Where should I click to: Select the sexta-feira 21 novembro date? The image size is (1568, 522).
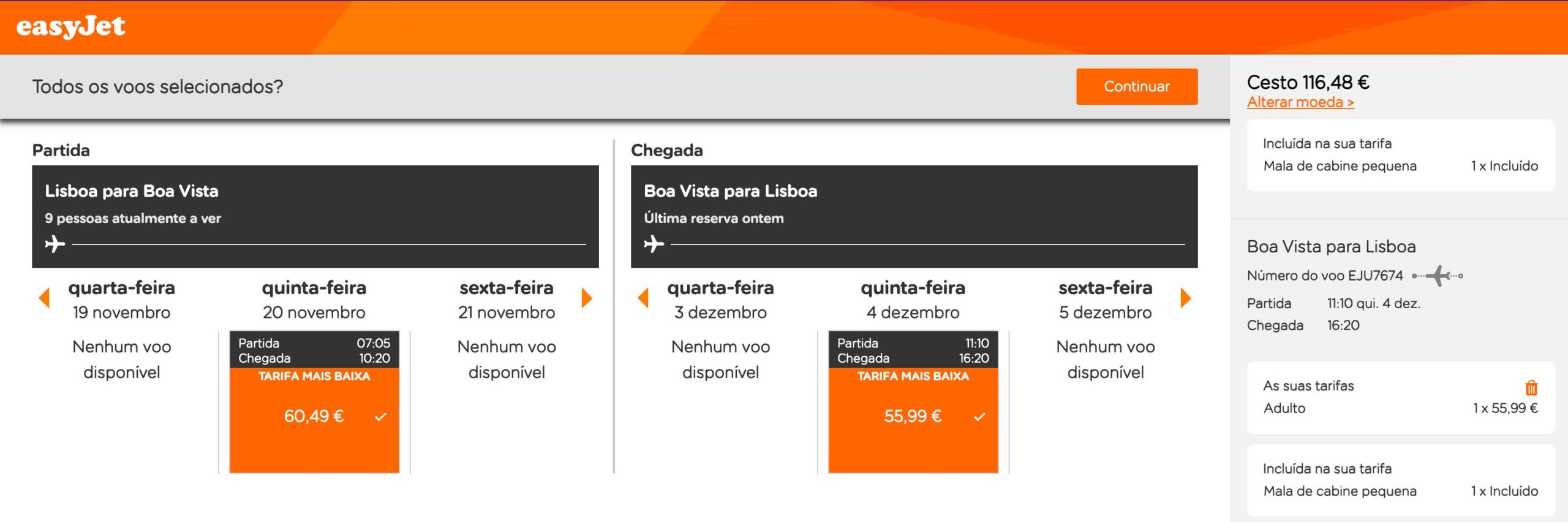coord(507,300)
